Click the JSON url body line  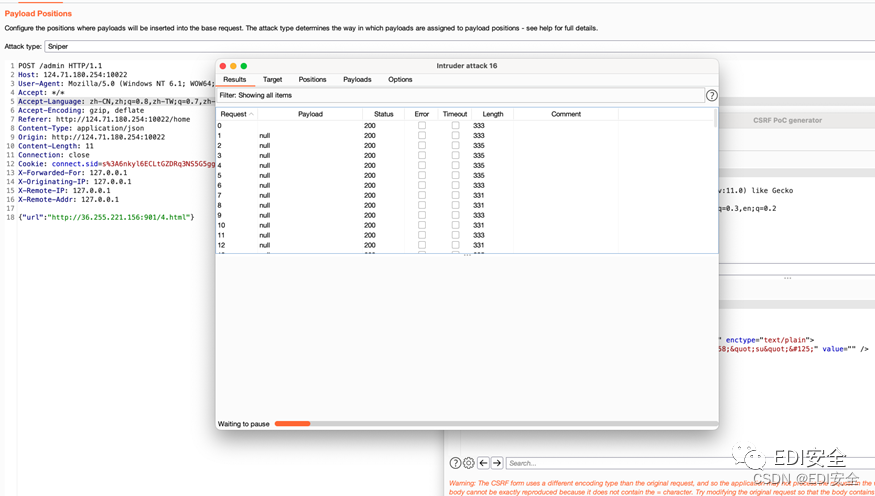106,217
